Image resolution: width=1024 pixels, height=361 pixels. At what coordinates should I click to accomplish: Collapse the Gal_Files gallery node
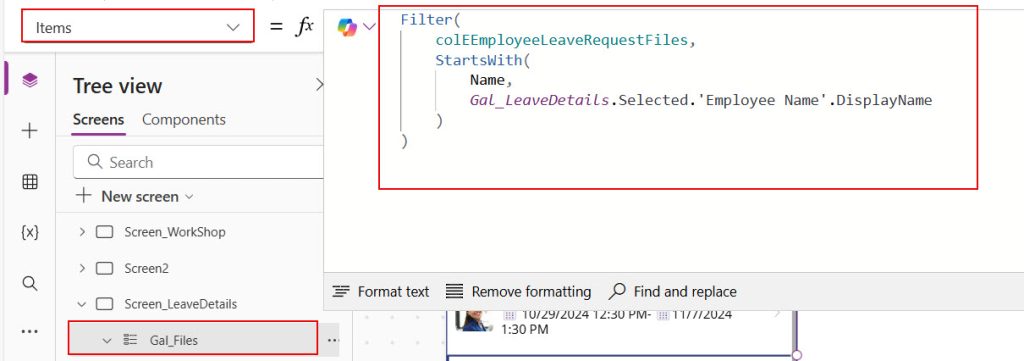pos(107,340)
